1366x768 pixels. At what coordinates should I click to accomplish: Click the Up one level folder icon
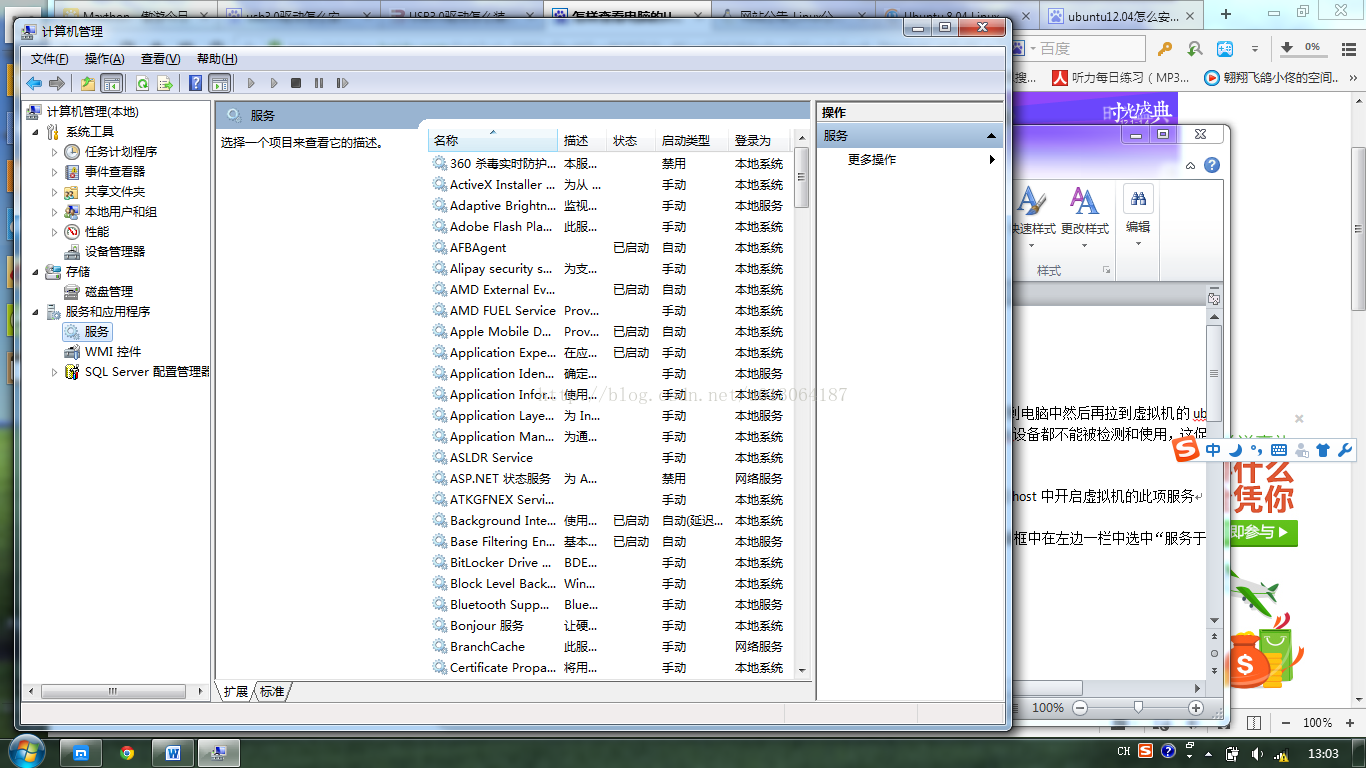(88, 84)
